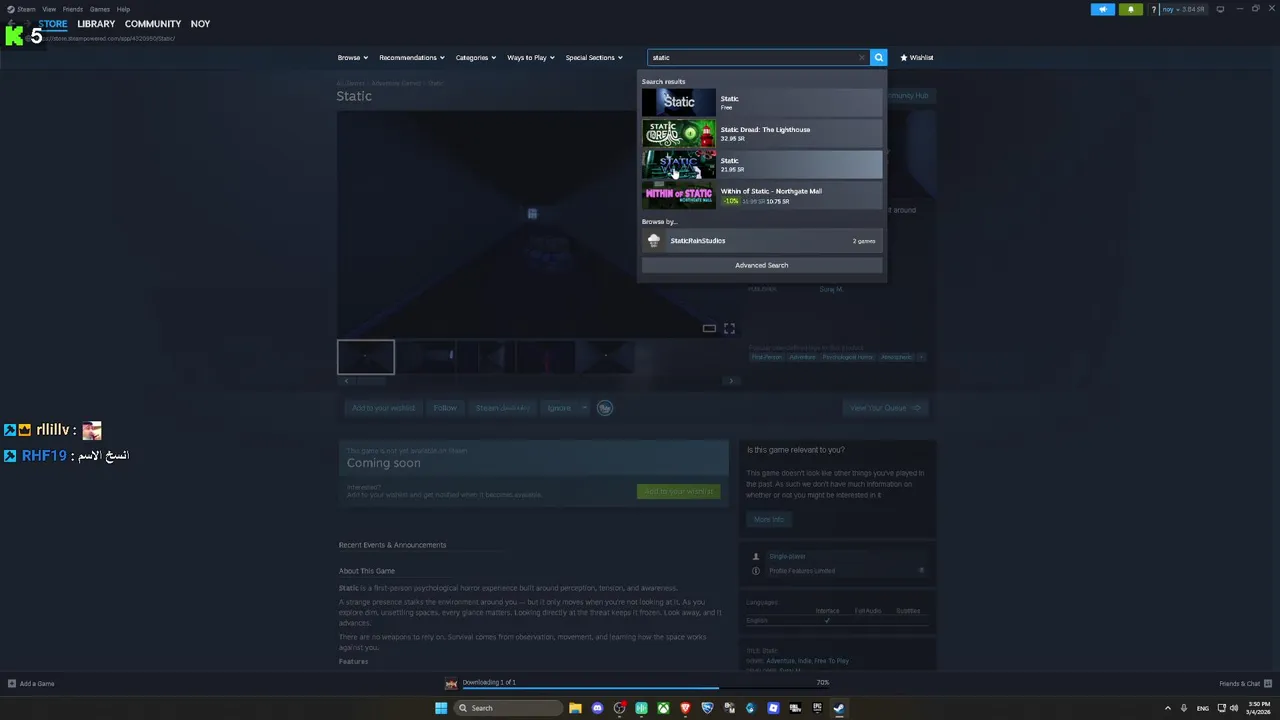Expand the Special Sections dropdown
This screenshot has width=1280, height=720.
point(594,57)
